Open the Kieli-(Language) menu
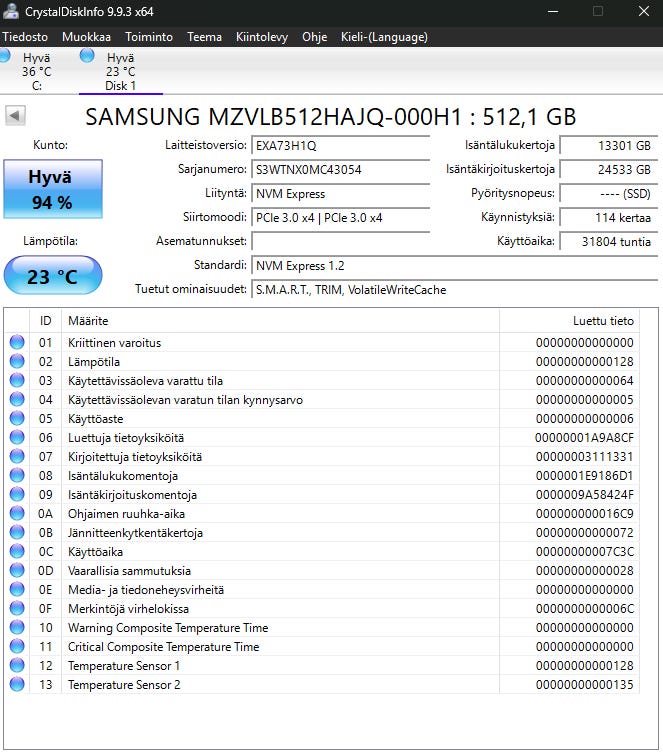Viewport: 663px width, 756px height. point(384,37)
